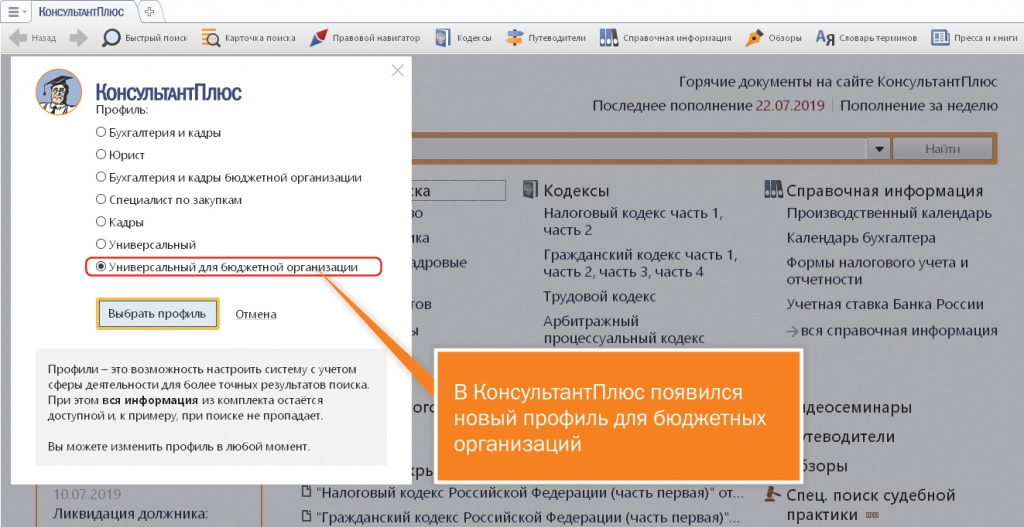Open the Dictionary of Terms icon

click(x=825, y=38)
